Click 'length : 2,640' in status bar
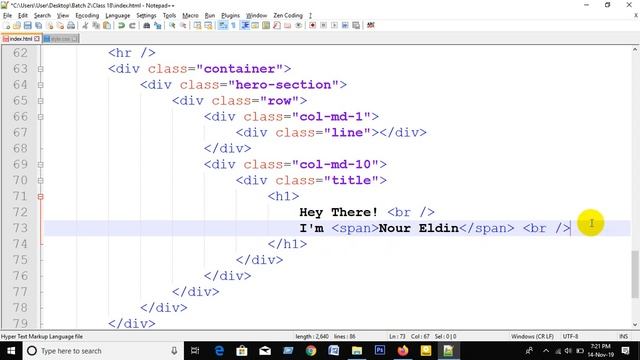The width and height of the screenshot is (640, 360). [x=312, y=336]
